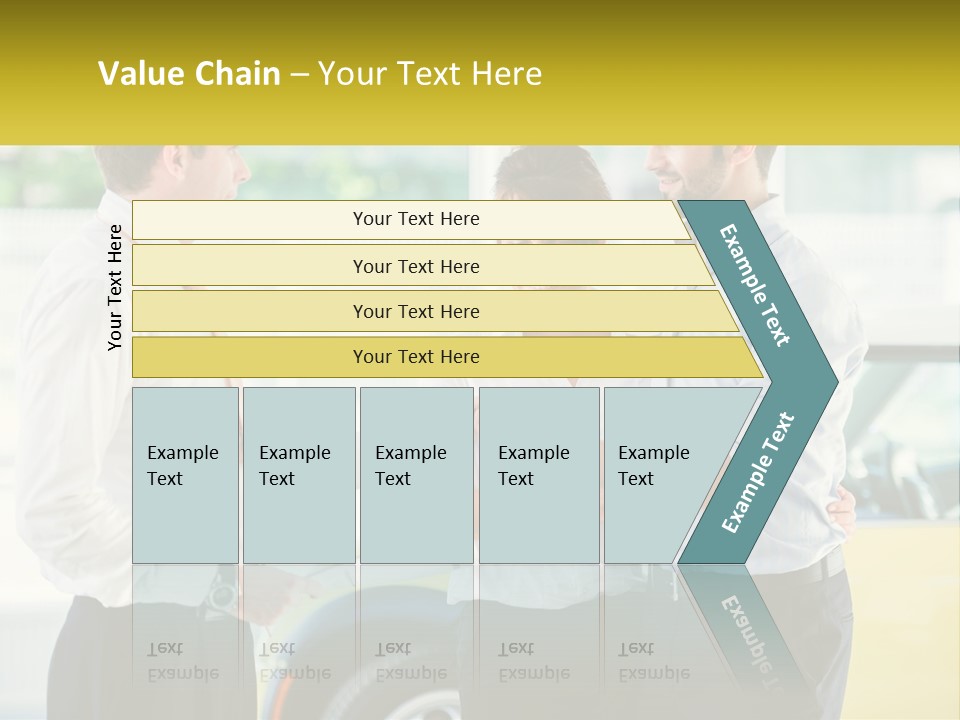Select the second "Your Text Here" horizontal bar
The image size is (960, 720).
point(415,266)
